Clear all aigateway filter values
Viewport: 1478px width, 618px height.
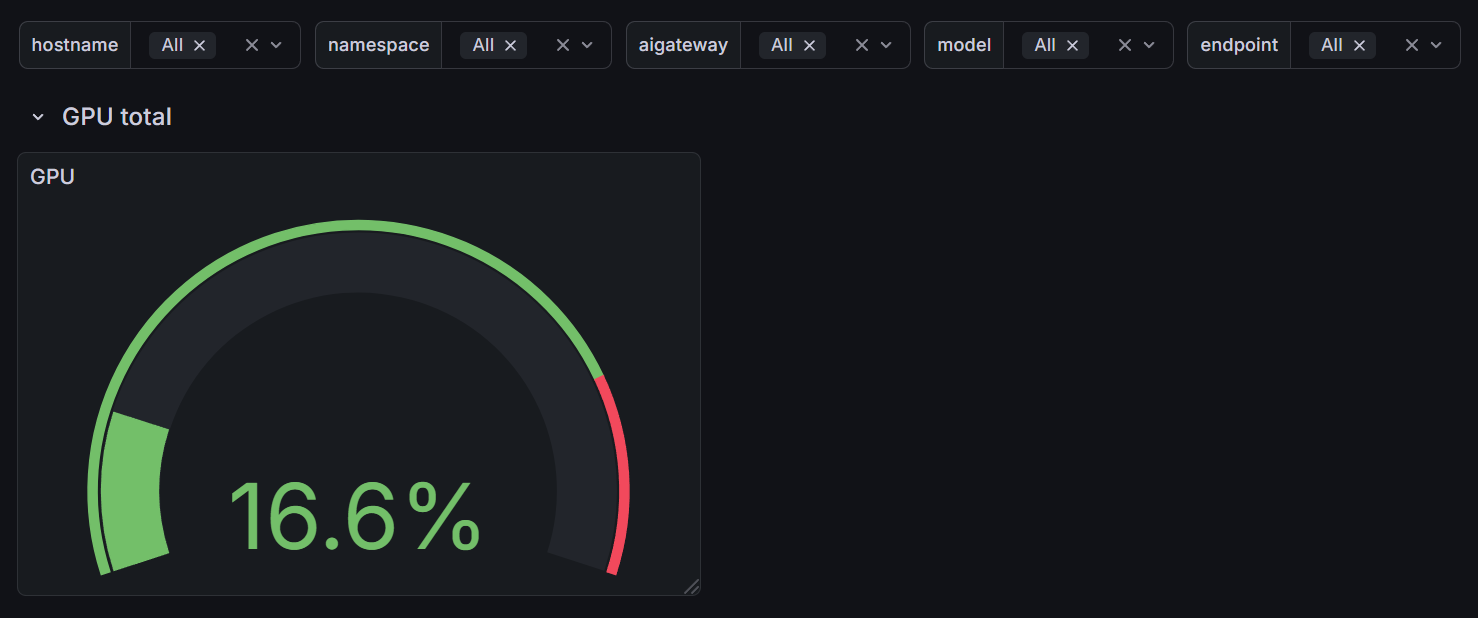click(x=862, y=45)
